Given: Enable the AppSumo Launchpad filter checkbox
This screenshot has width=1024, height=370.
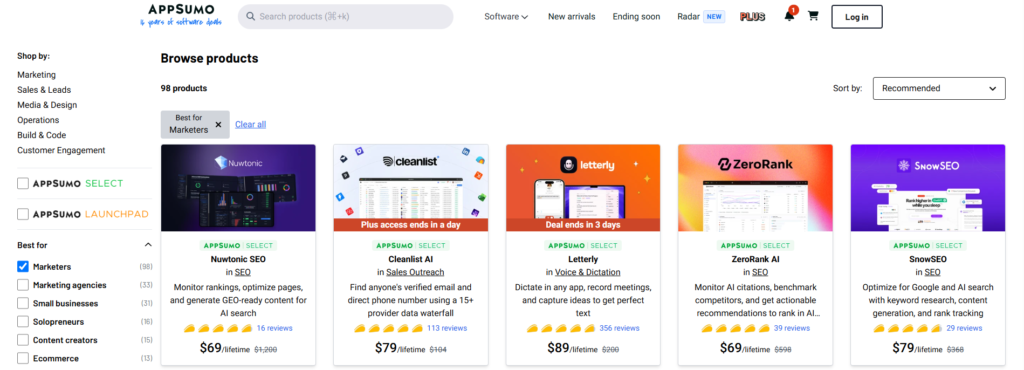Looking at the screenshot, I should coord(23,214).
